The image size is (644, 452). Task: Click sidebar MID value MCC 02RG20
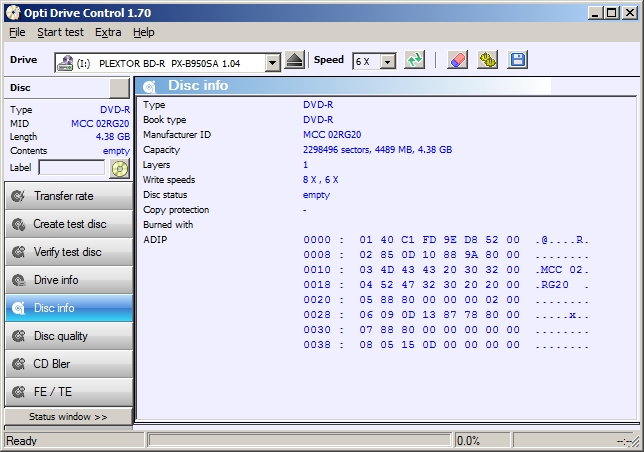[x=100, y=124]
